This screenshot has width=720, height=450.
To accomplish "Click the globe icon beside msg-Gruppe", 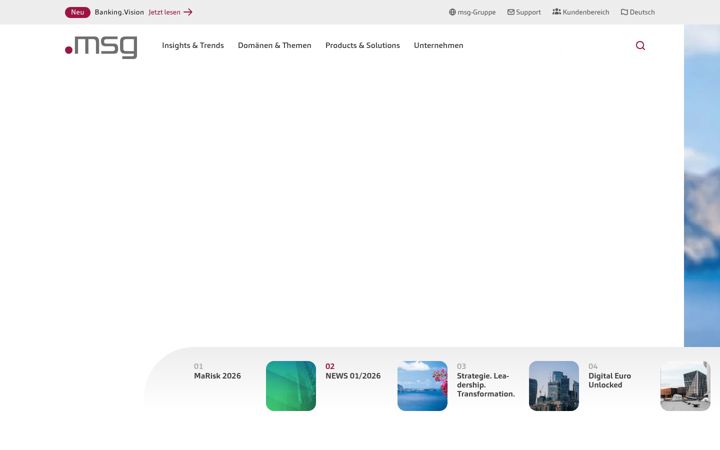I will tap(452, 12).
